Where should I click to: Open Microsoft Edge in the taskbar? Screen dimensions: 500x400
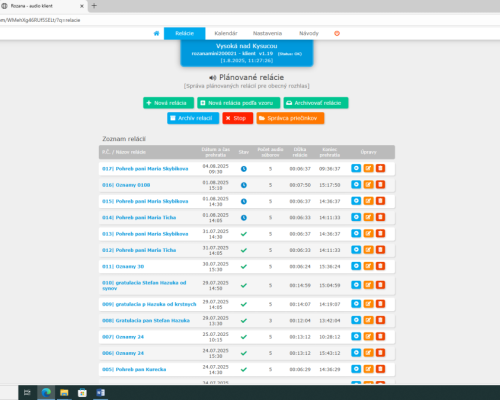(x=46, y=393)
